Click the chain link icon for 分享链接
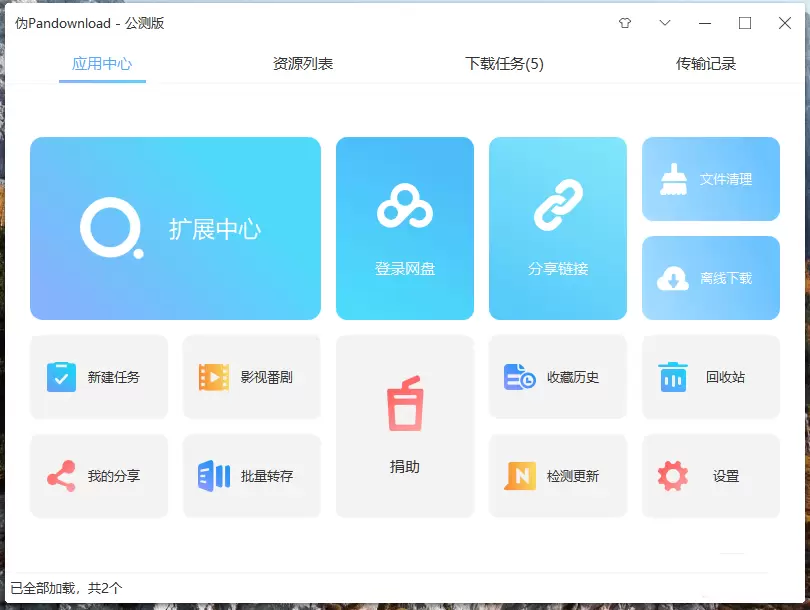 558,205
